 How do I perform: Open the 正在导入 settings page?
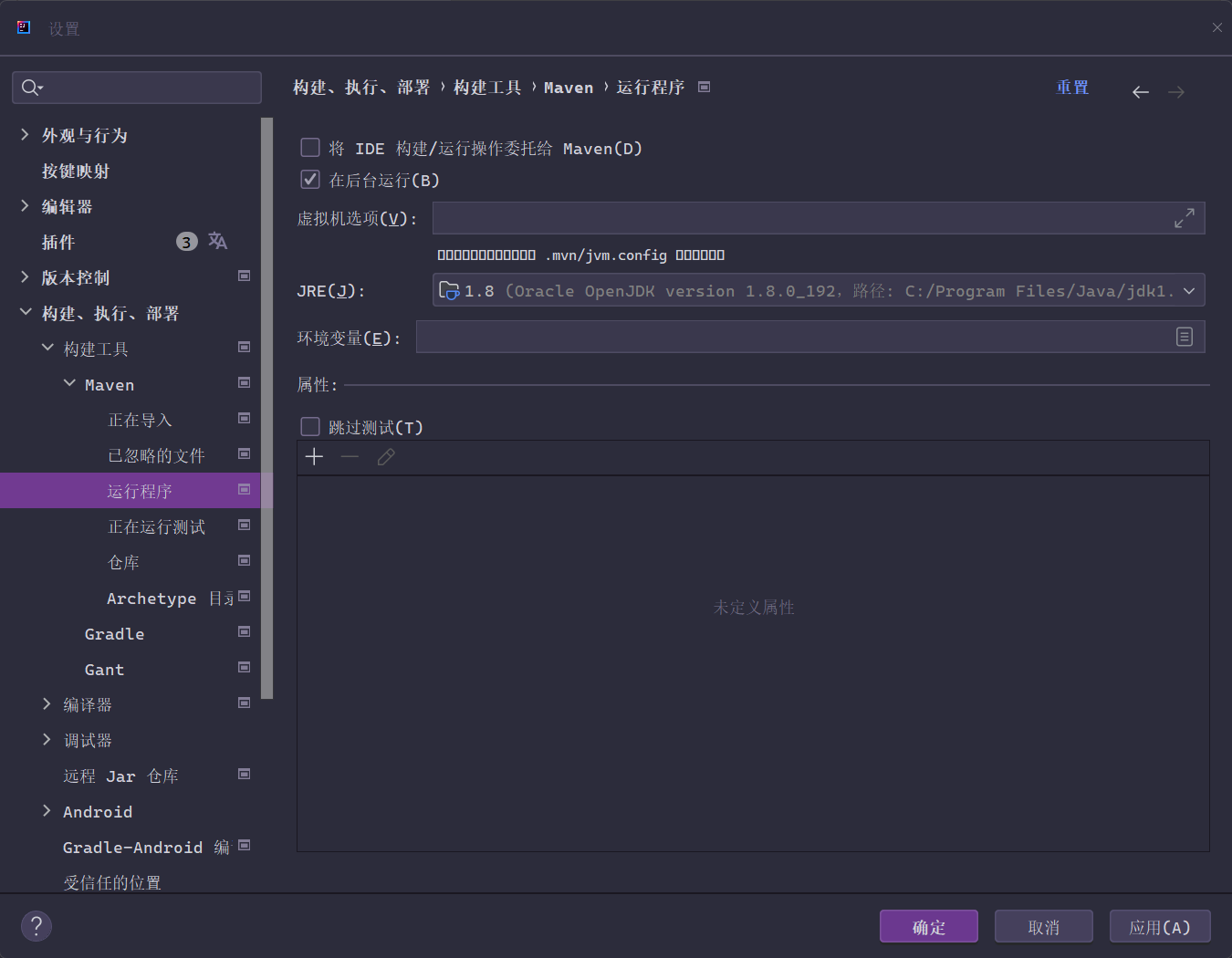pyautogui.click(x=140, y=420)
